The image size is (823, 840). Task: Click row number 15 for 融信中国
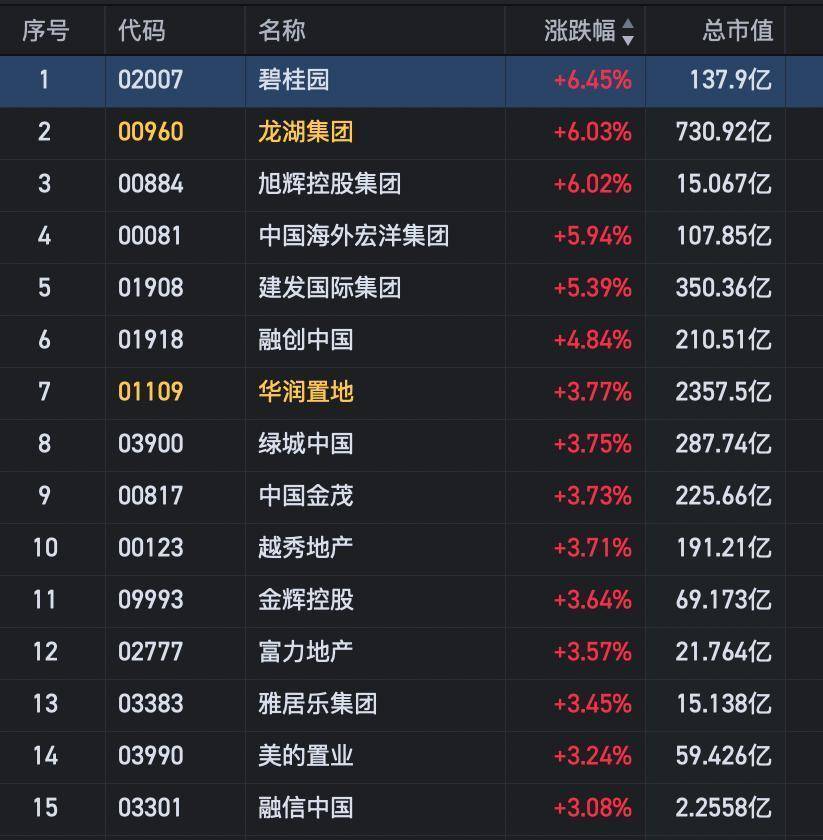click(45, 808)
